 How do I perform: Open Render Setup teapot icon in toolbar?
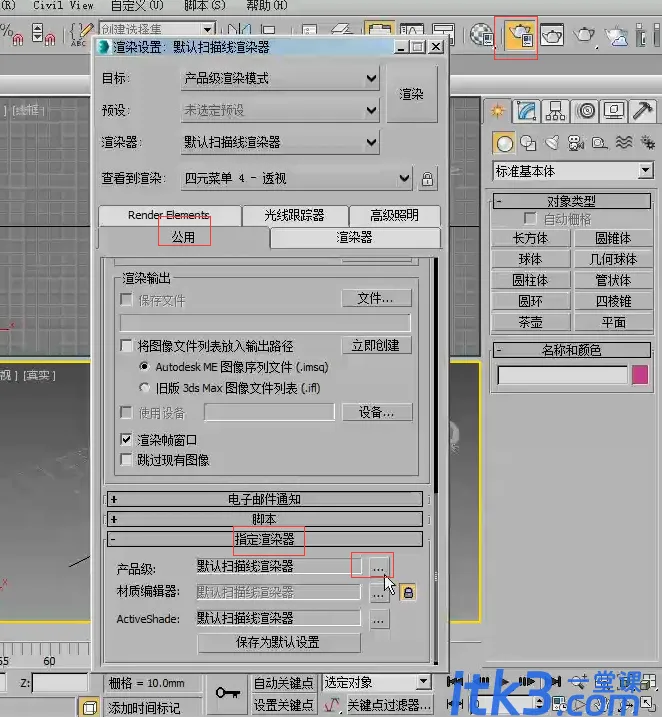click(521, 36)
